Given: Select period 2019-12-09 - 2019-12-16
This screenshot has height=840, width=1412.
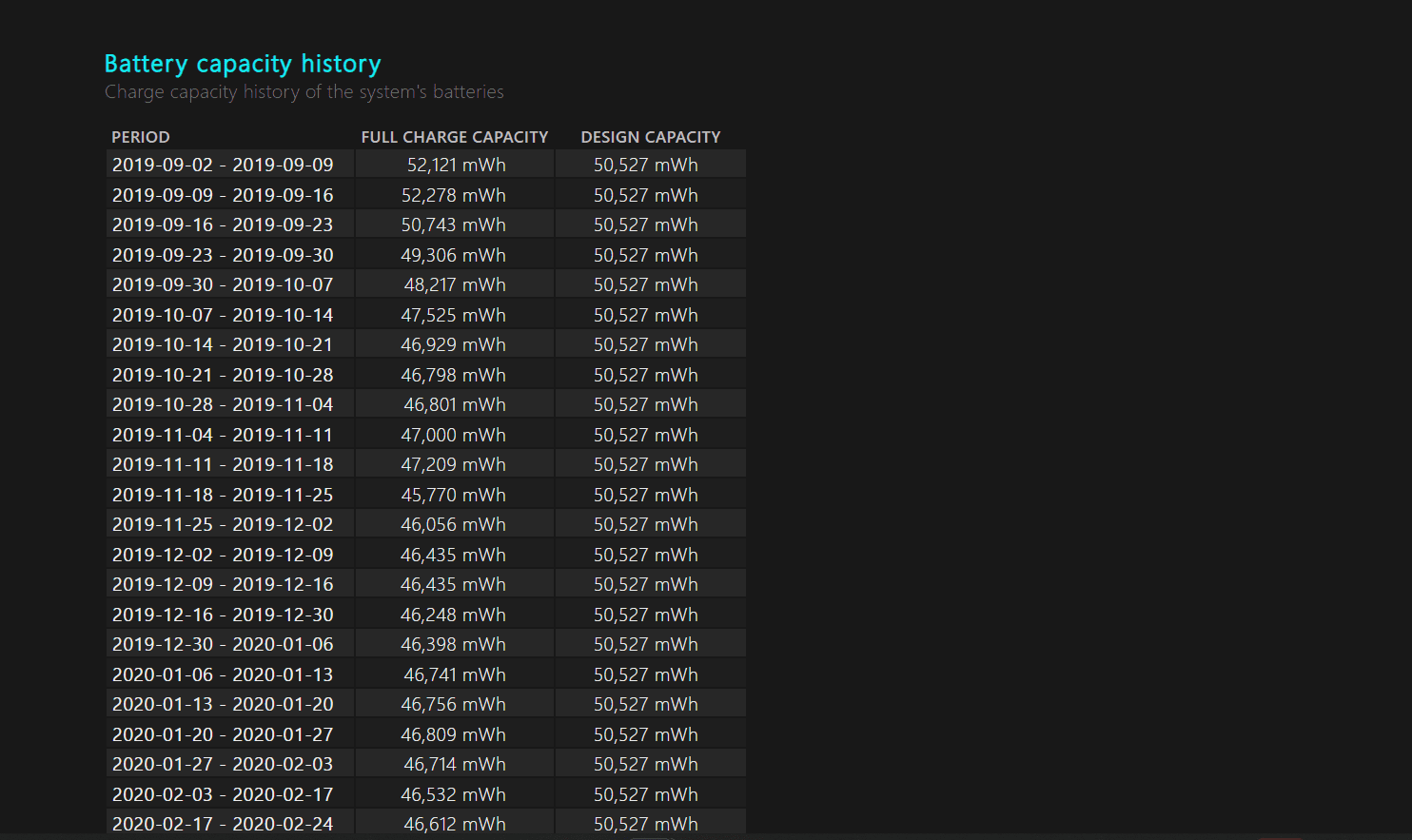Looking at the screenshot, I should pos(223,584).
